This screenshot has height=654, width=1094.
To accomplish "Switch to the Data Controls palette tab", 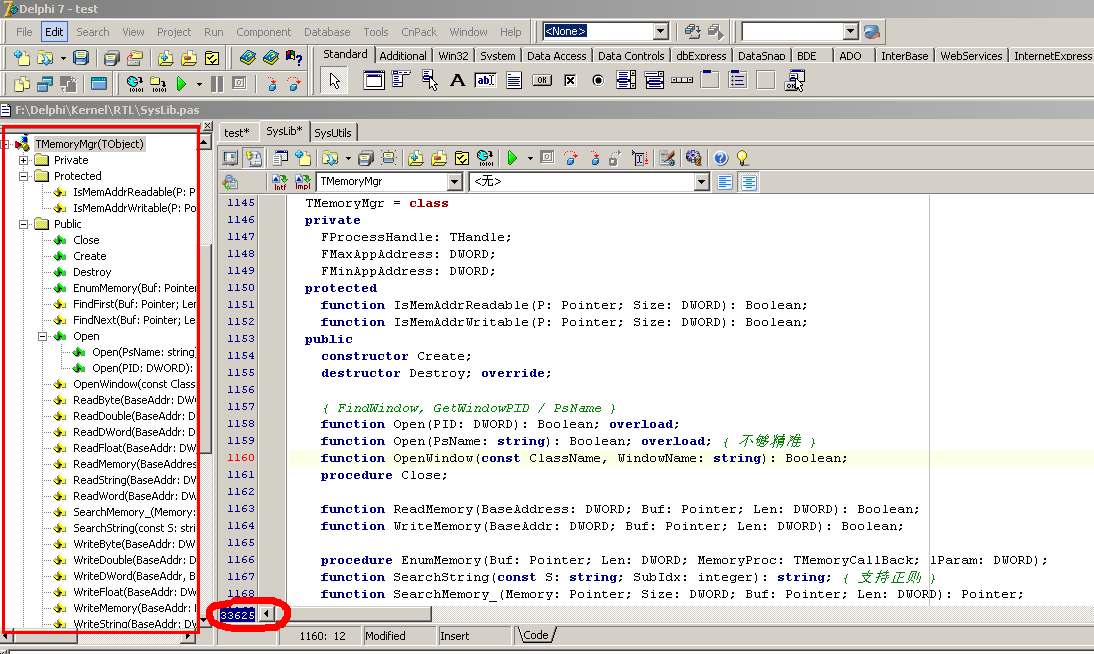I will 631,56.
